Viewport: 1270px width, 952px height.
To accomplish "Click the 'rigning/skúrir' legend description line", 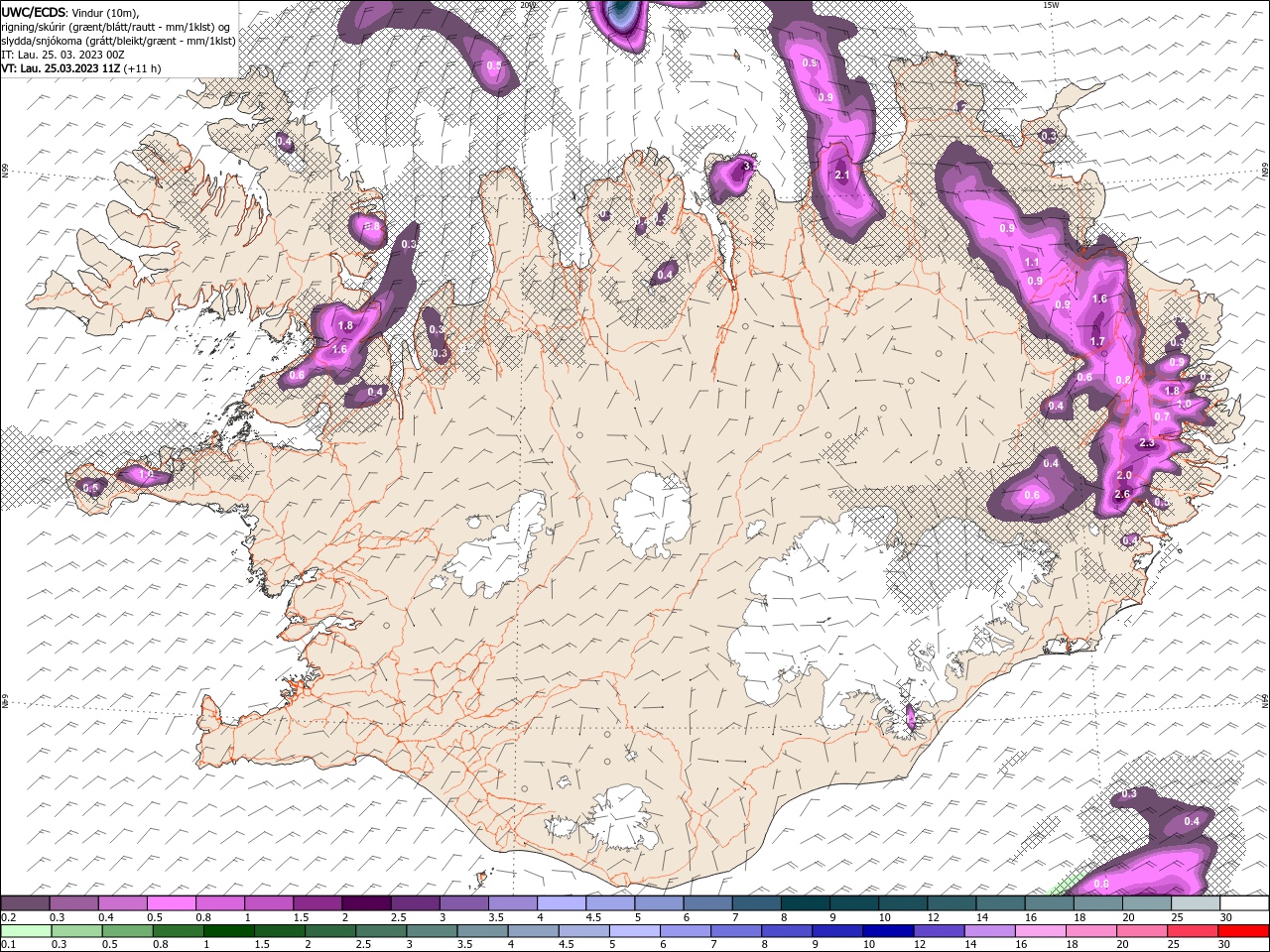I will (116, 26).
